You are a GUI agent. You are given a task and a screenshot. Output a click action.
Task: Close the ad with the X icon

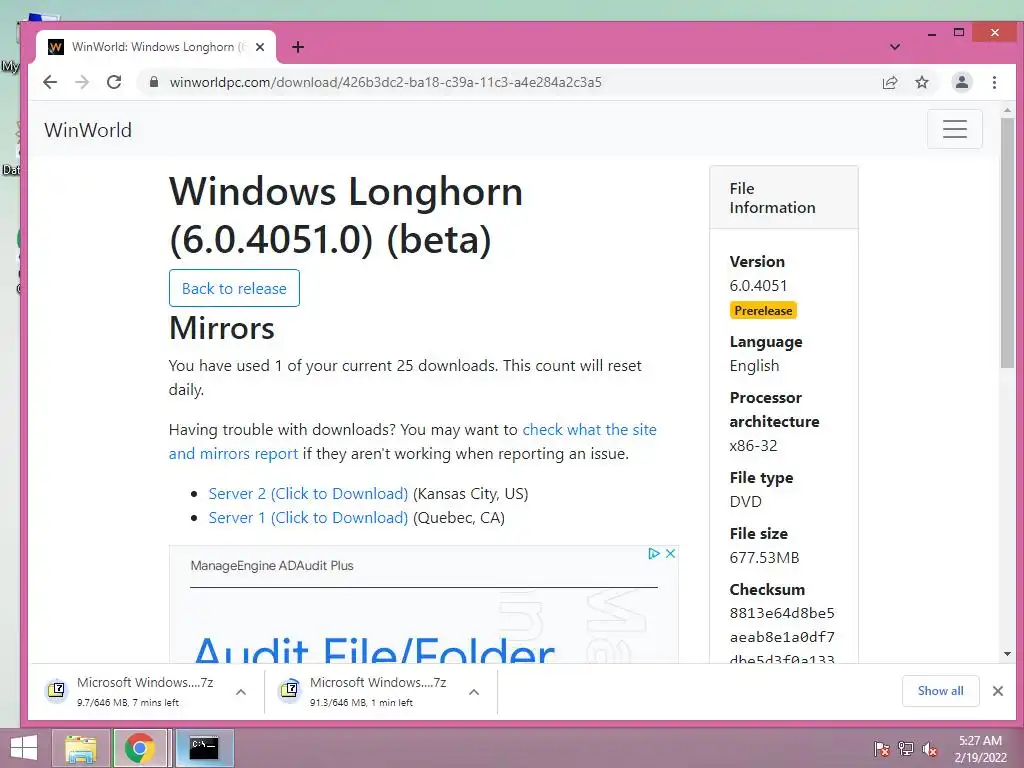(670, 554)
